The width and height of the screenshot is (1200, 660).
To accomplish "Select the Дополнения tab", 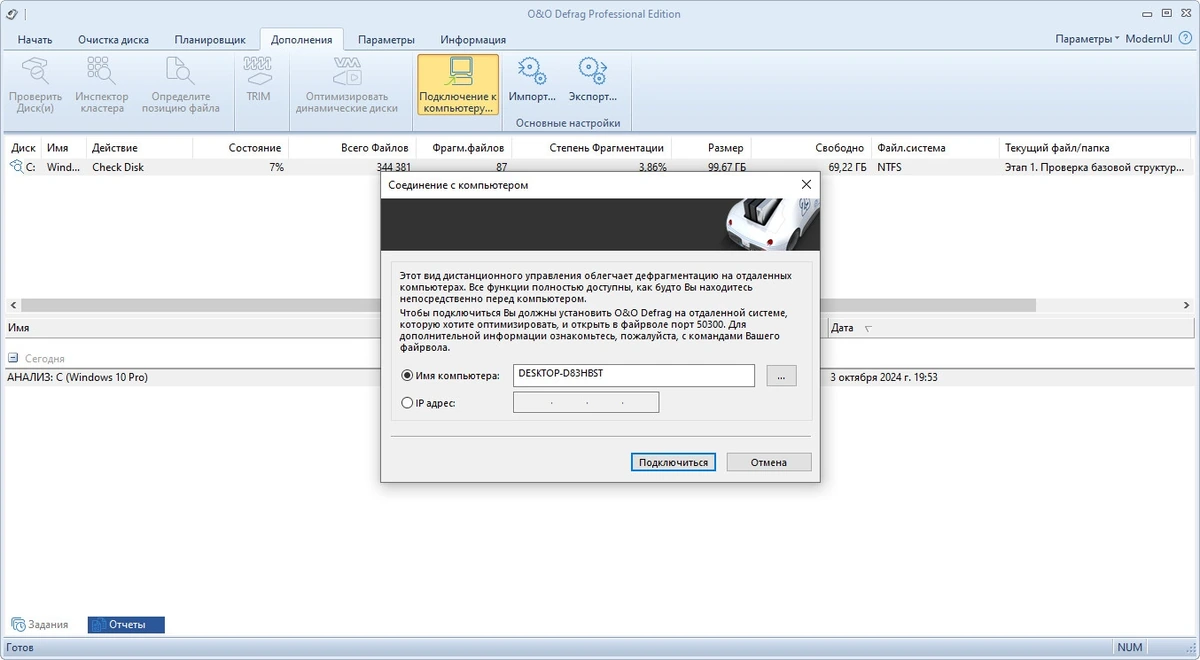I will click(302, 39).
